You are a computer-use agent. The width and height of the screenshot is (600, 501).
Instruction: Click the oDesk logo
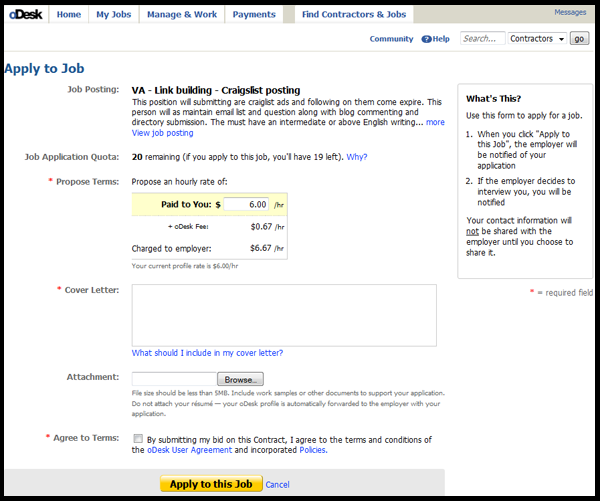point(26,15)
